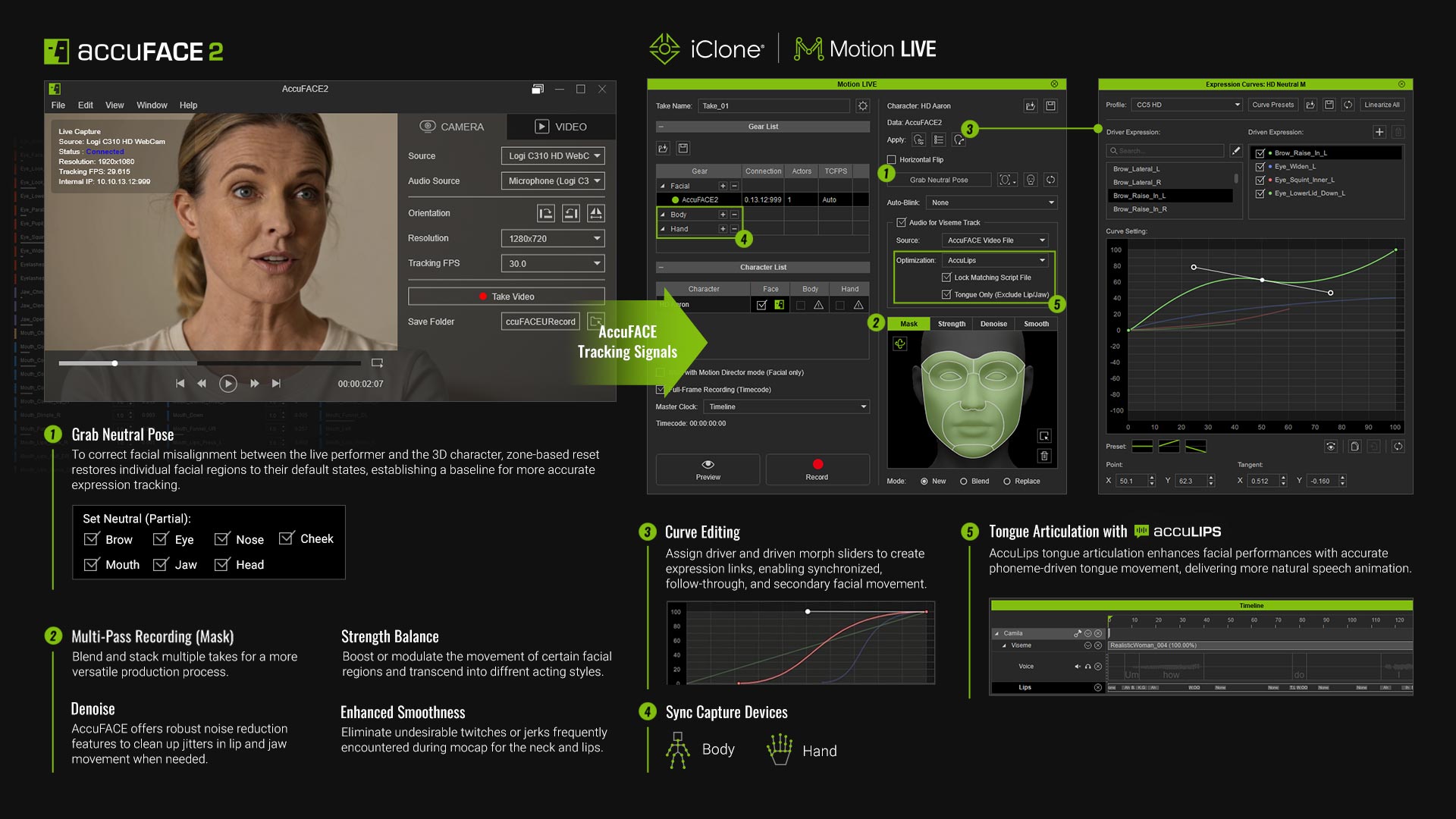Click save icon in Expression Curves toolbar
1456x819 pixels.
(1329, 105)
